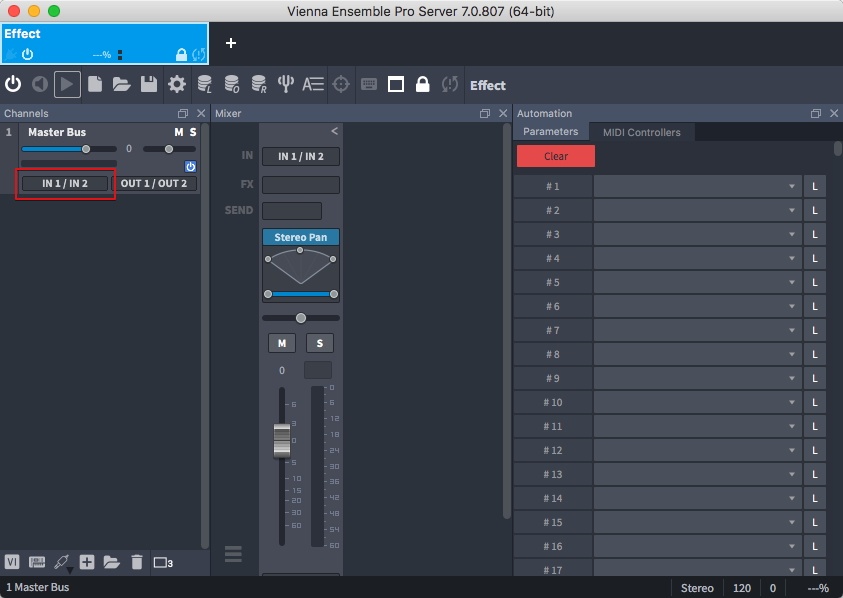Click the play button in the toolbar
This screenshot has width=843, height=598.
(x=67, y=84)
